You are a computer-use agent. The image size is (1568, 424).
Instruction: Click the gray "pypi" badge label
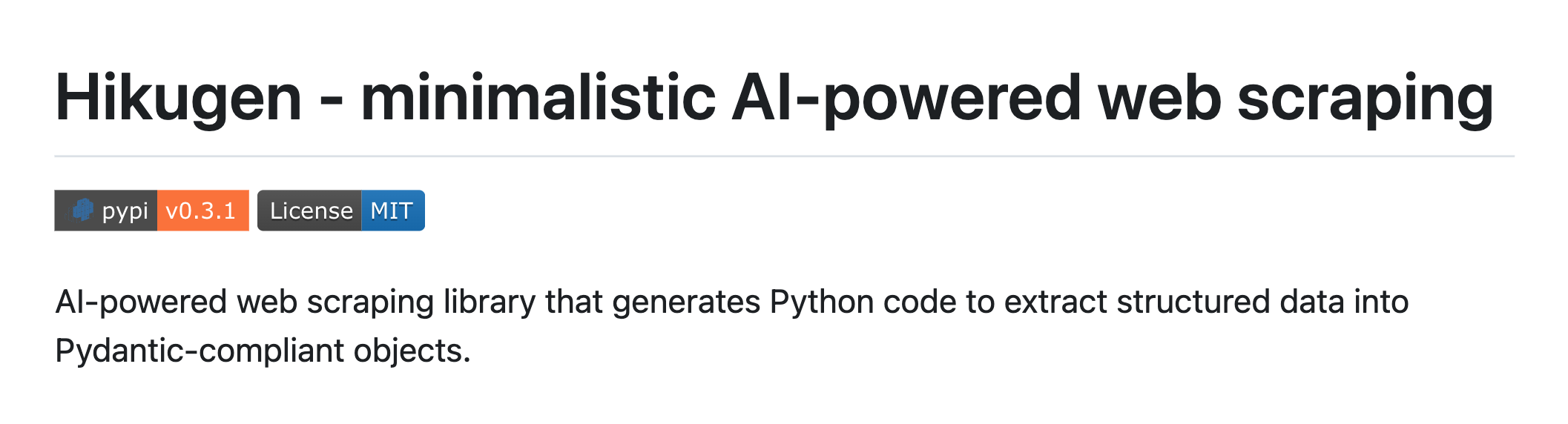(125, 211)
